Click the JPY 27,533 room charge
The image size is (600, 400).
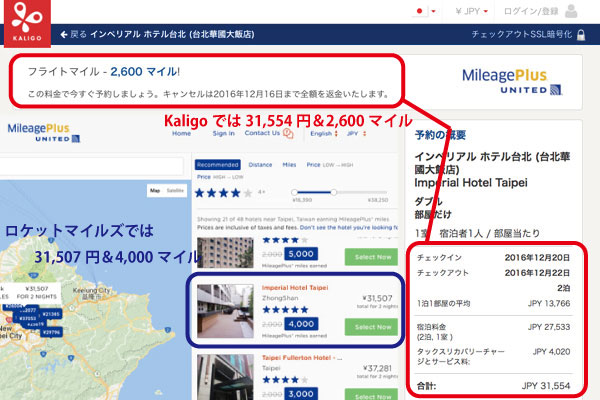click(549, 327)
